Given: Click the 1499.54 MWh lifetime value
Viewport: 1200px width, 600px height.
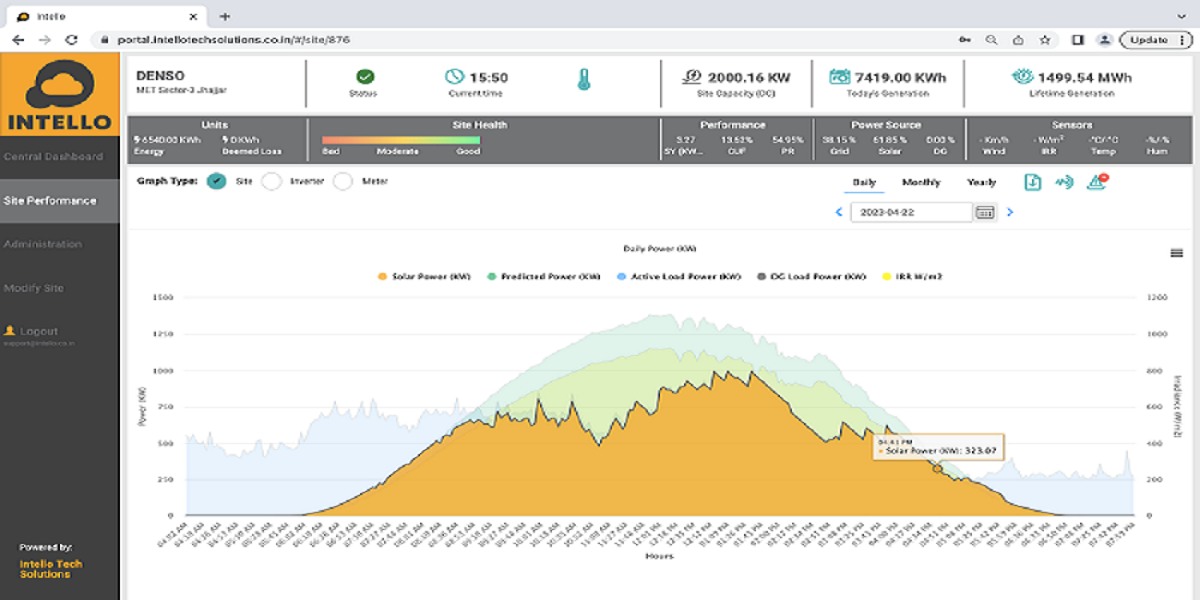Looking at the screenshot, I should click(x=1085, y=77).
